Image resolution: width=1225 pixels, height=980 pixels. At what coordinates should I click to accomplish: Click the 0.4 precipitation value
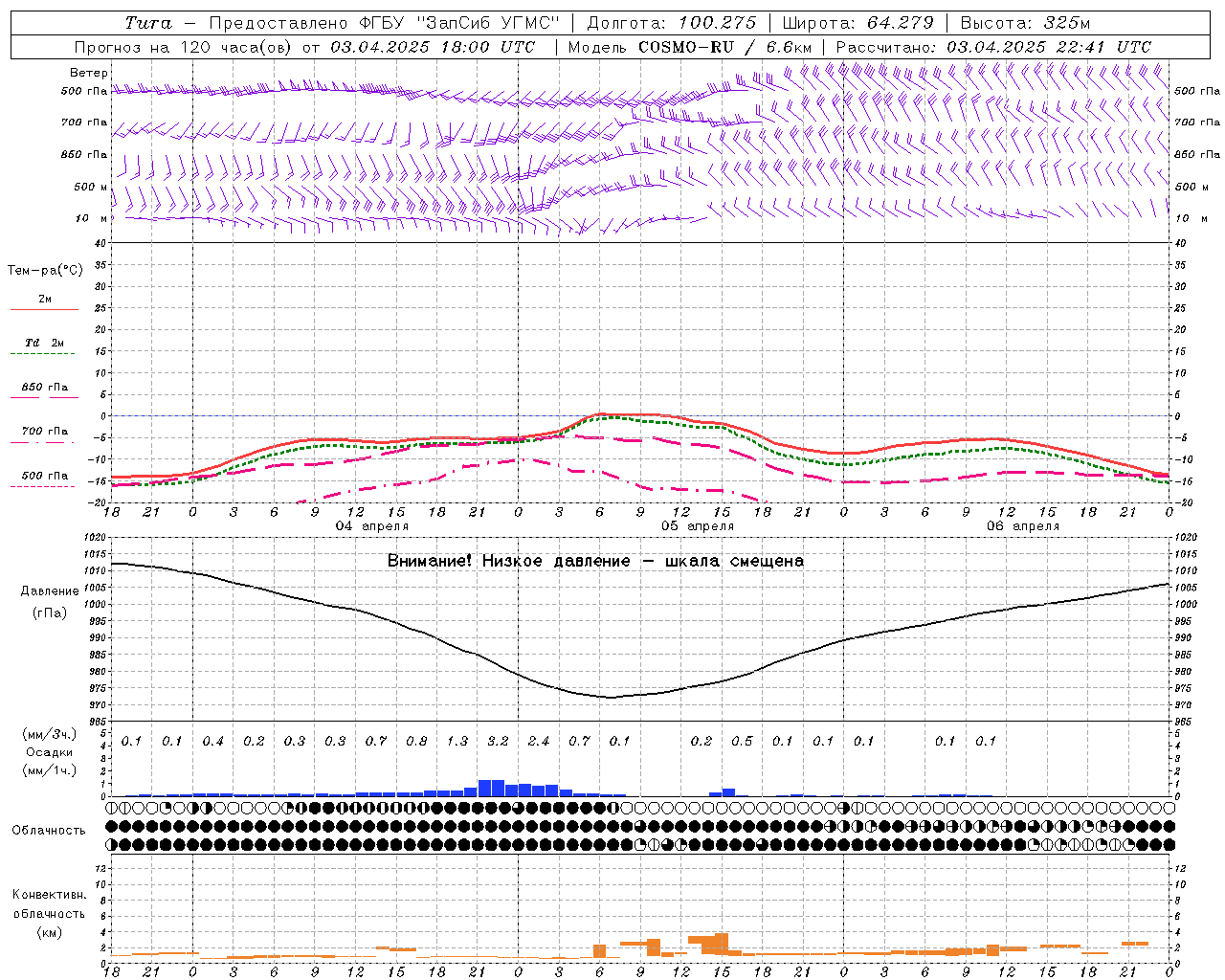[212, 741]
